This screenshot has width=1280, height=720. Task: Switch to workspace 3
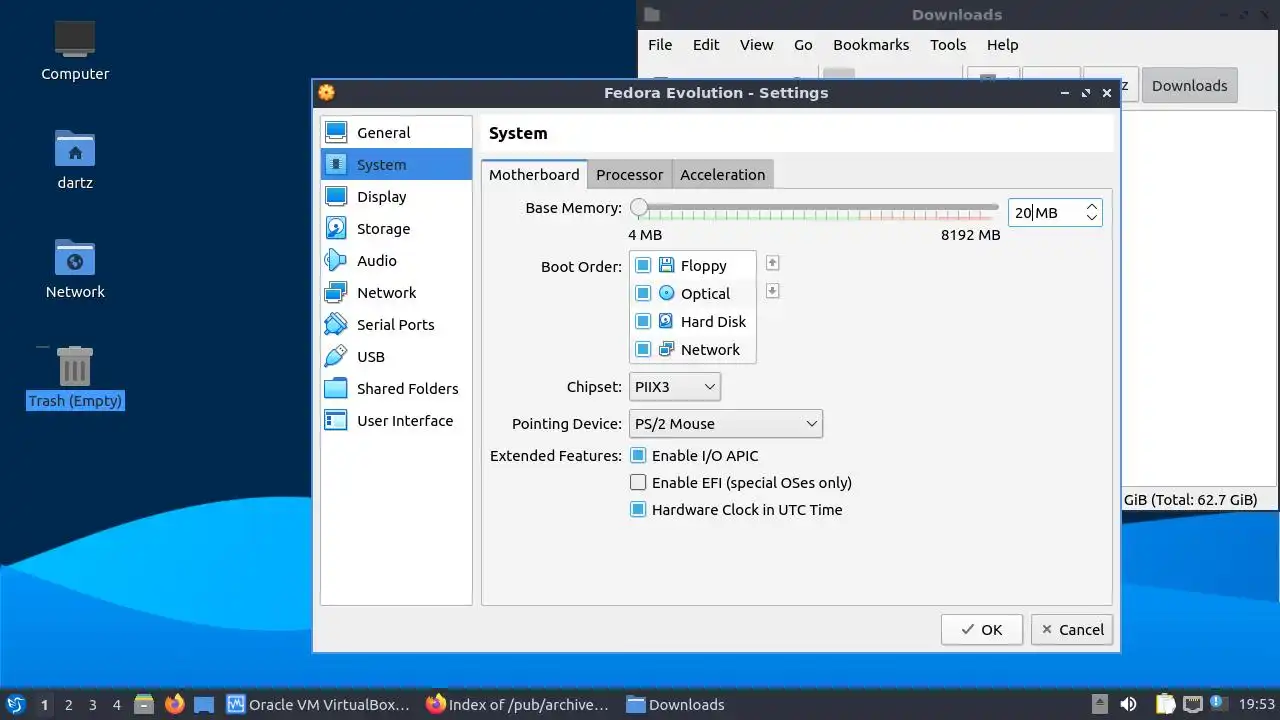(x=92, y=705)
